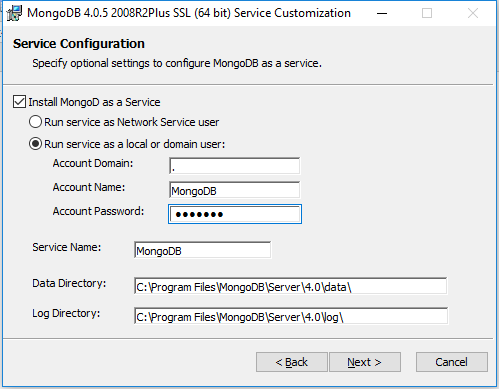Click the Service Name input field

(x=203, y=250)
